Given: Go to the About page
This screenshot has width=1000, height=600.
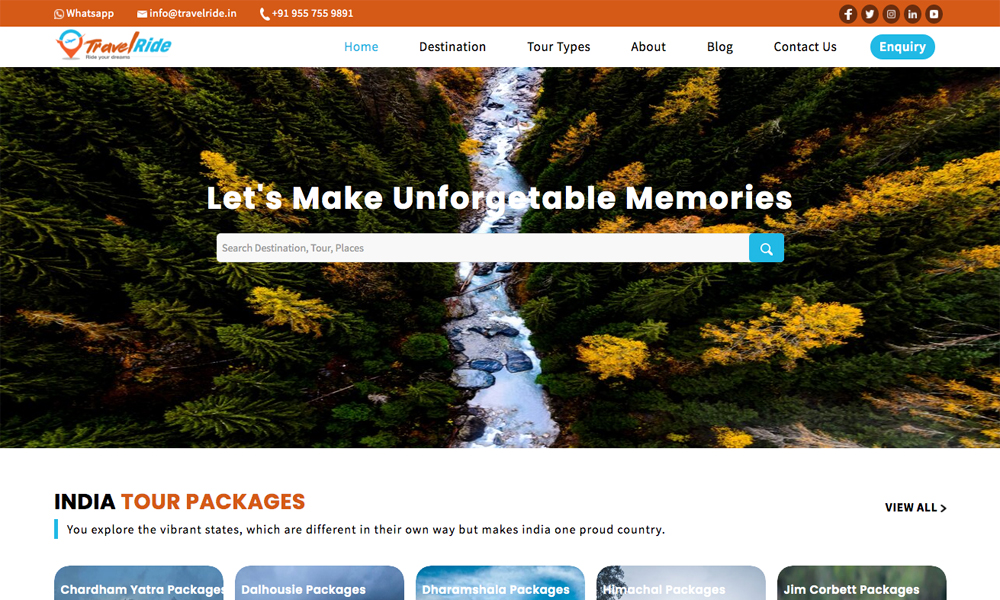Looking at the screenshot, I should coord(648,47).
